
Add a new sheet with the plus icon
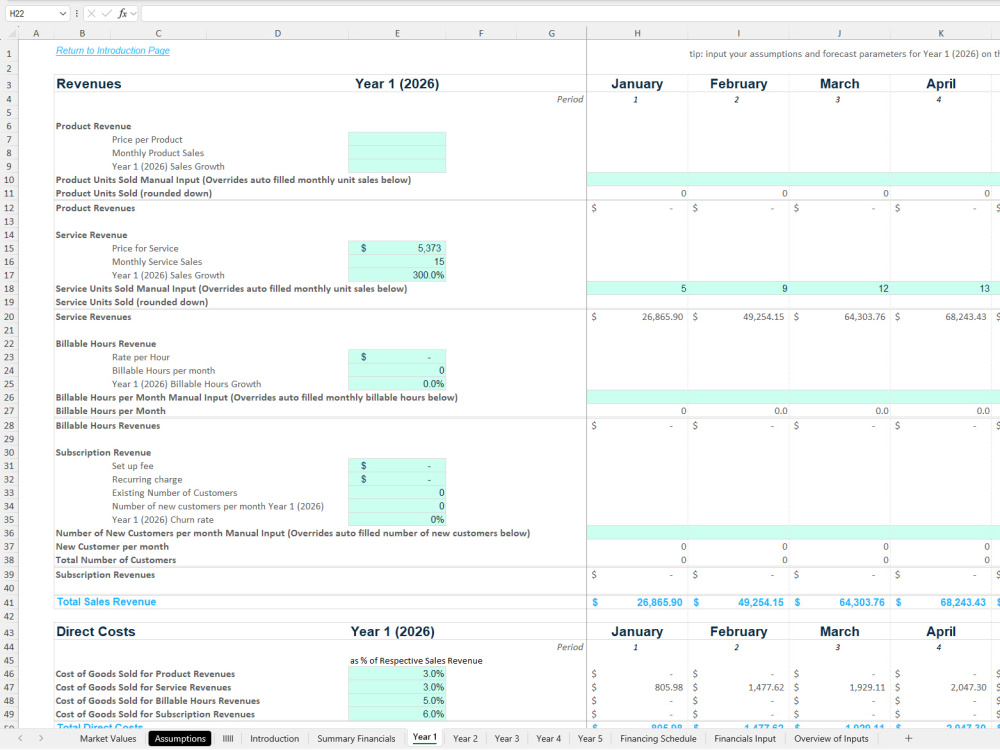click(x=908, y=738)
